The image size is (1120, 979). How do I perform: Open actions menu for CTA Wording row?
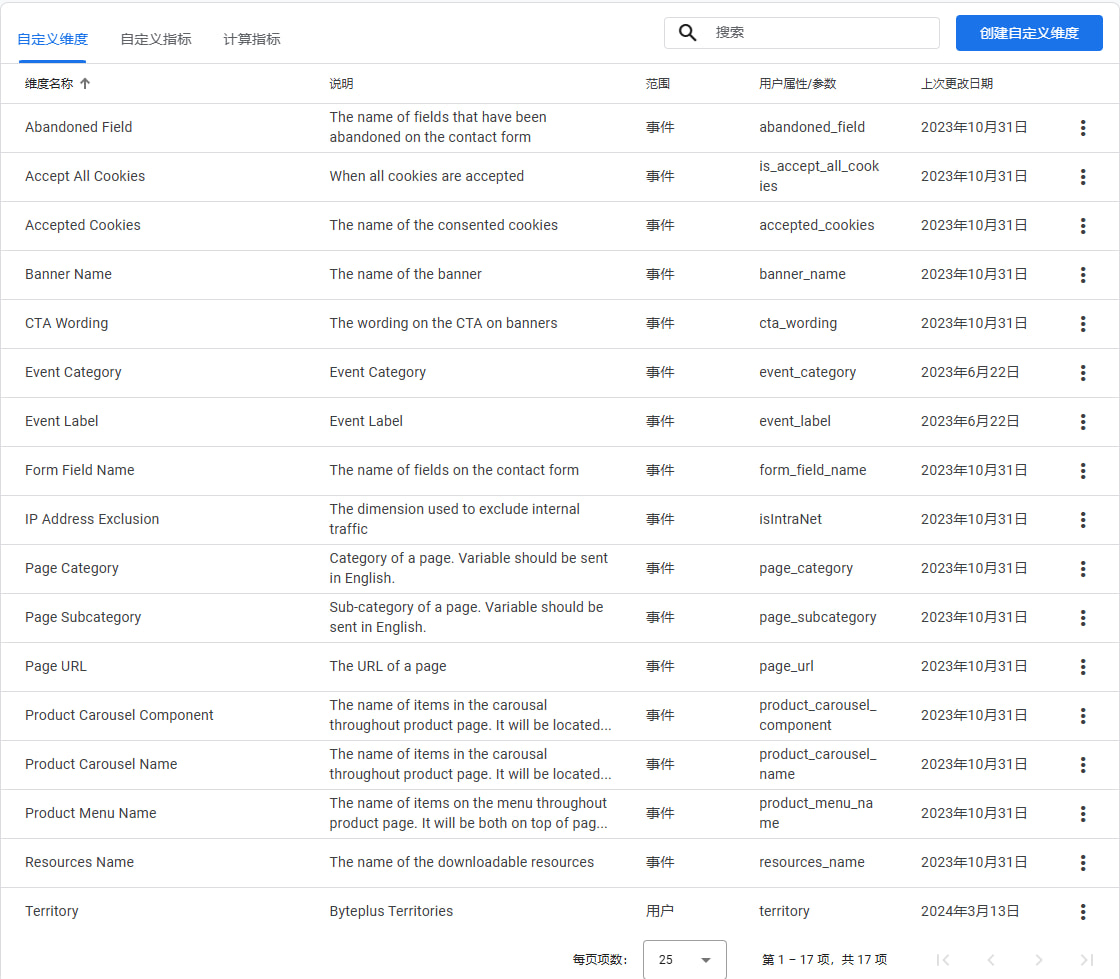pos(1082,324)
